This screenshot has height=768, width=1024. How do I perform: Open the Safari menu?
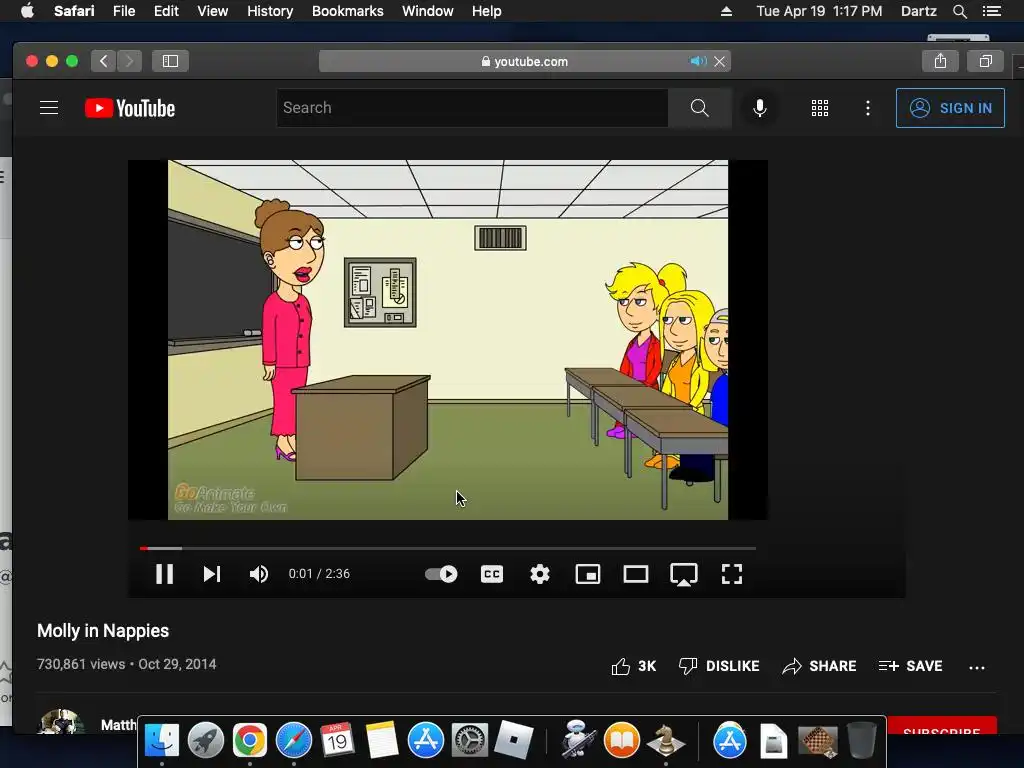pyautogui.click(x=74, y=11)
